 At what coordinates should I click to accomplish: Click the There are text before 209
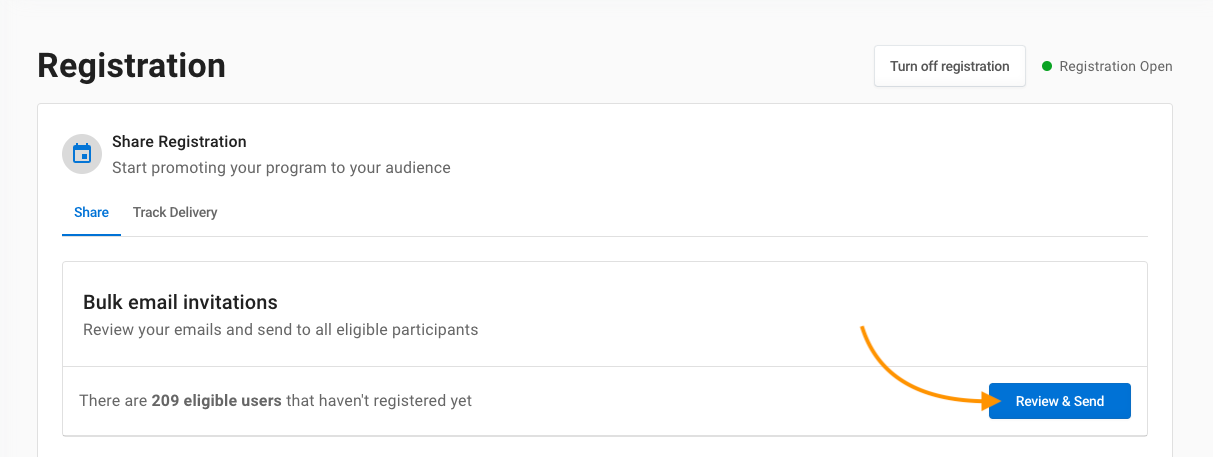(113, 401)
